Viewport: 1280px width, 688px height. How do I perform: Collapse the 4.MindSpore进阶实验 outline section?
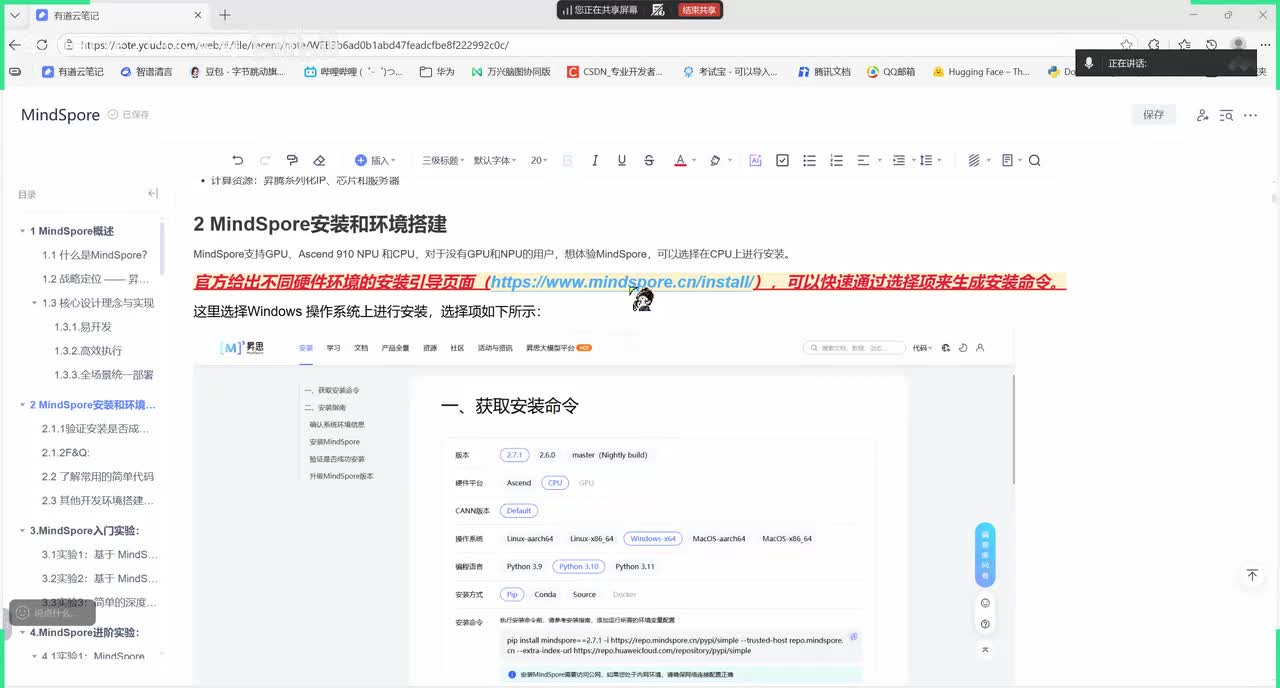22,633
